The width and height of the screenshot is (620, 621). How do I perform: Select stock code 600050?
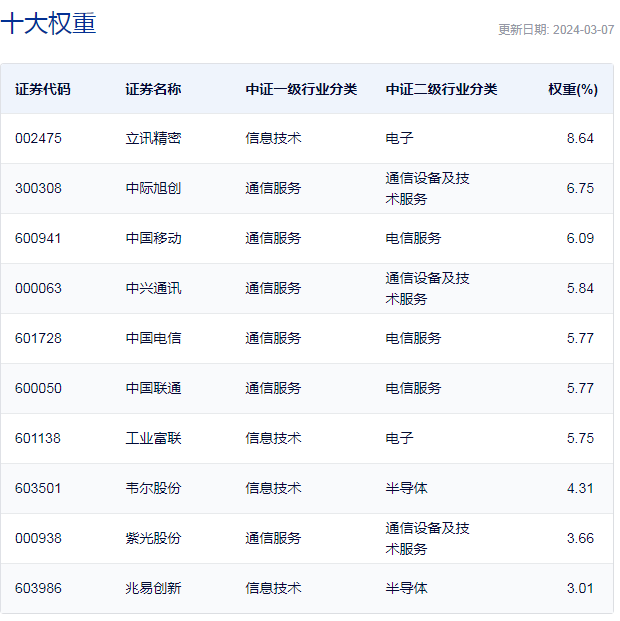pyautogui.click(x=38, y=388)
